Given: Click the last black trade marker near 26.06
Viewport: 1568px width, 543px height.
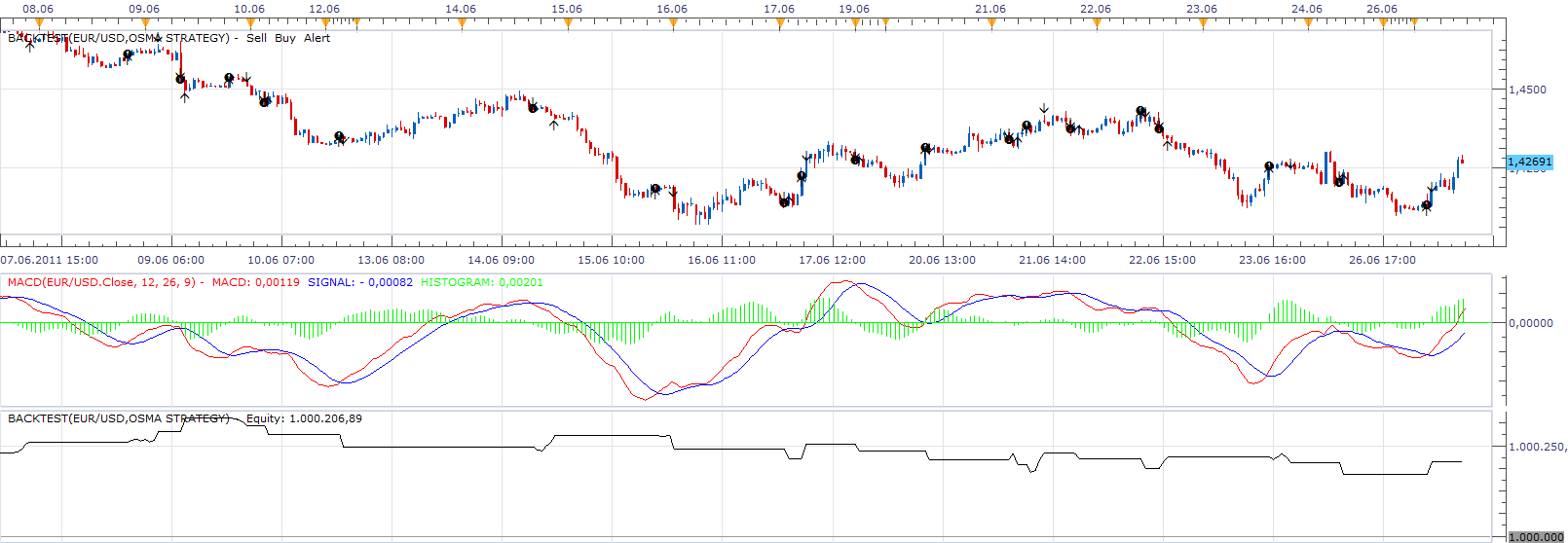Looking at the screenshot, I should (x=1427, y=205).
